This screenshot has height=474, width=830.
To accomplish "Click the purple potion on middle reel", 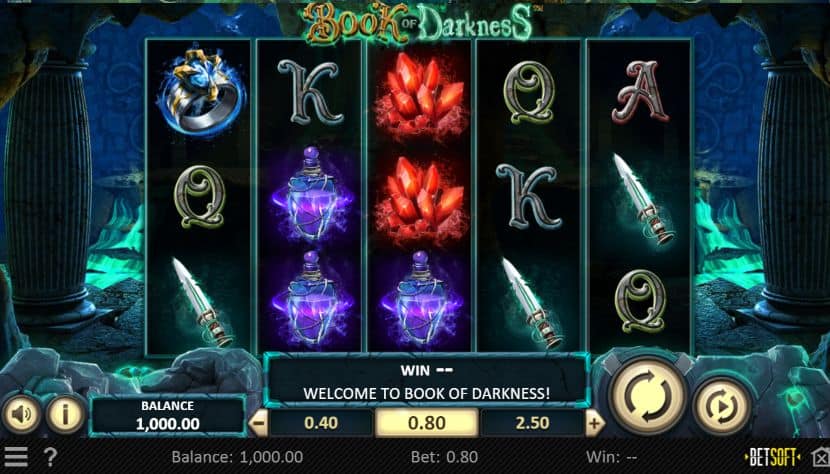I will click(x=420, y=299).
